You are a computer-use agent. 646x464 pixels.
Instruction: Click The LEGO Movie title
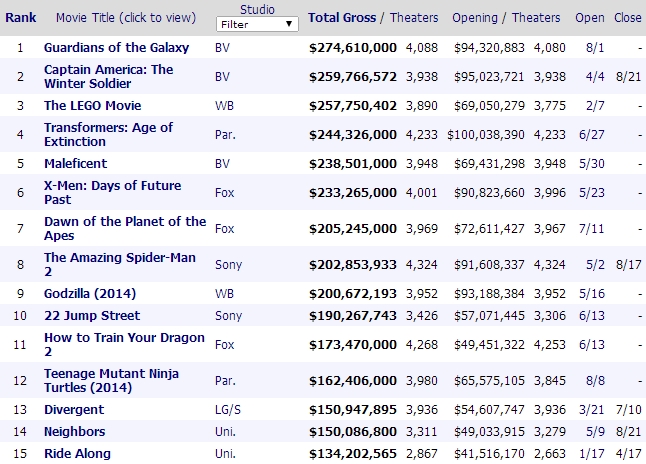(x=92, y=105)
